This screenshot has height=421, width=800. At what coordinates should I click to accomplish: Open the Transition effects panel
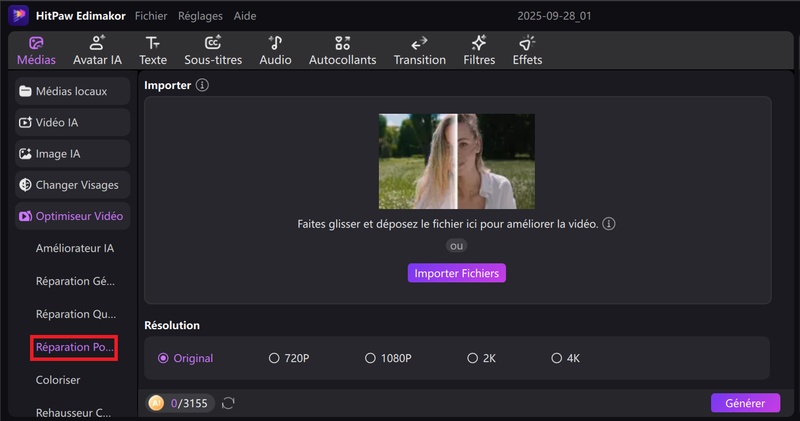[x=420, y=51]
